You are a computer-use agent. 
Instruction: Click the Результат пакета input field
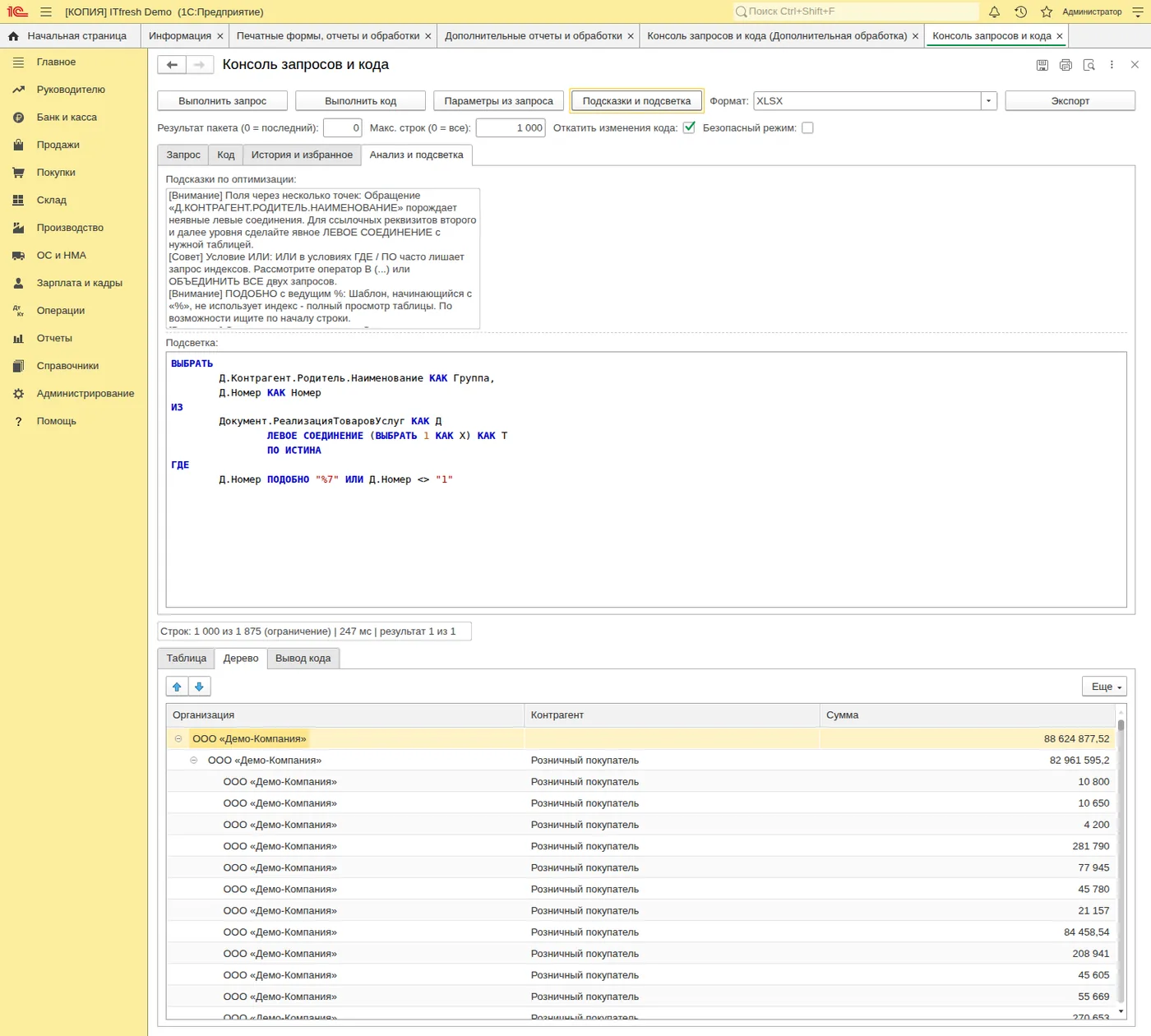pos(343,127)
